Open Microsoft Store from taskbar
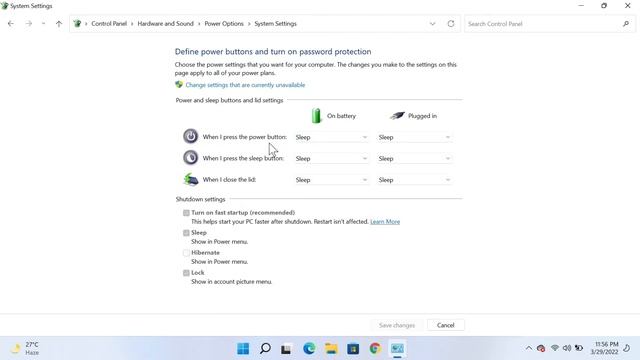 coord(353,349)
